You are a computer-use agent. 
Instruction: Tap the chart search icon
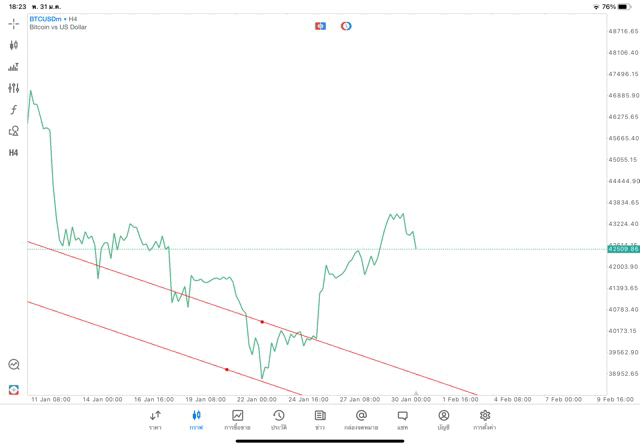click(x=14, y=365)
